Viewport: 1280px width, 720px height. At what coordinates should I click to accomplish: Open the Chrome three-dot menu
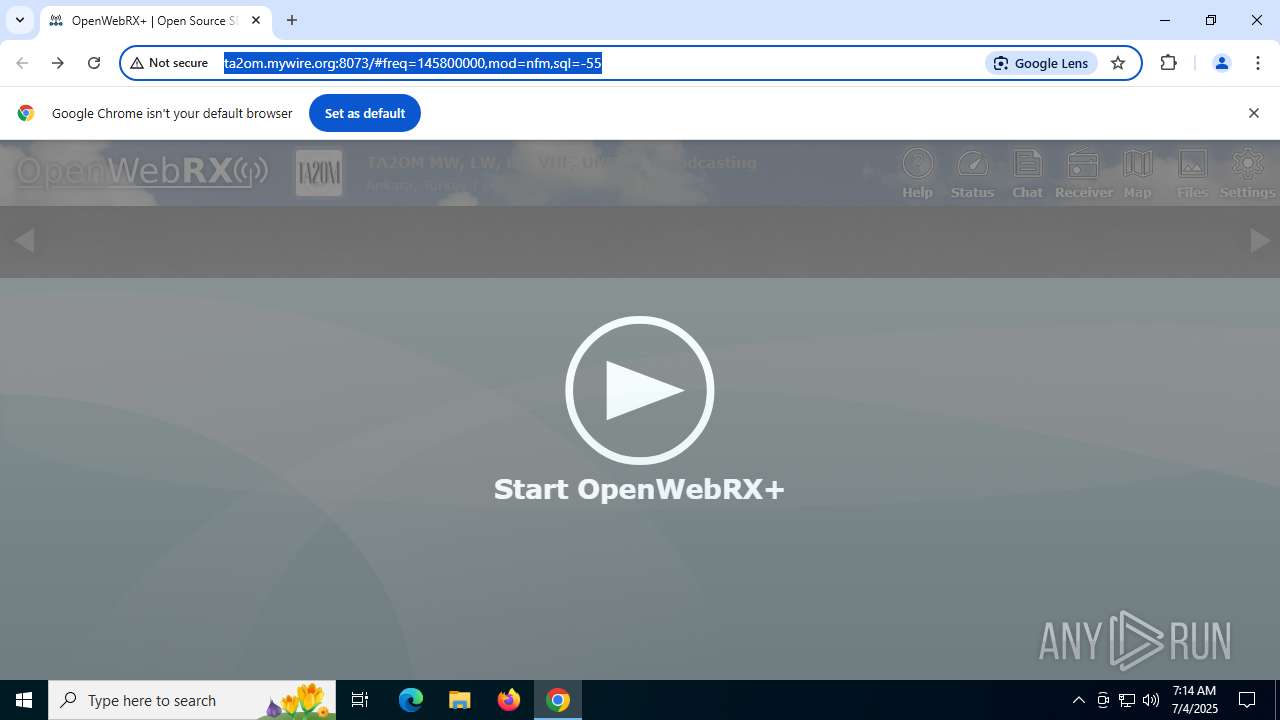tap(1258, 63)
